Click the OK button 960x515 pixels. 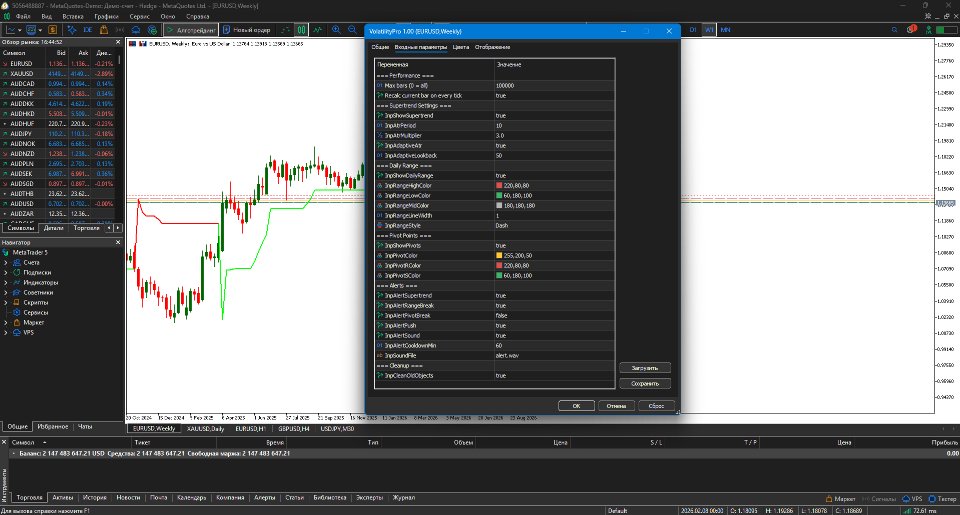tap(576, 406)
